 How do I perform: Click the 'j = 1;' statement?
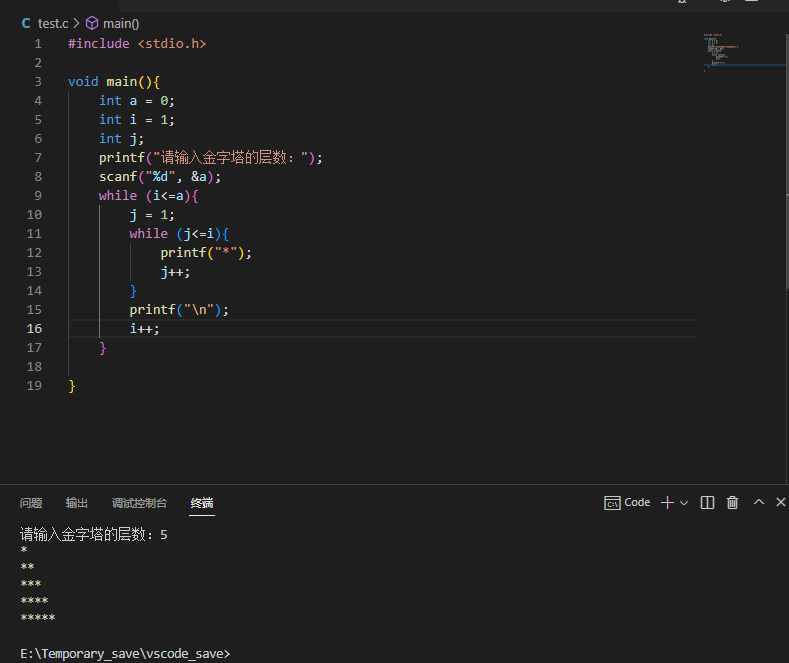point(152,215)
